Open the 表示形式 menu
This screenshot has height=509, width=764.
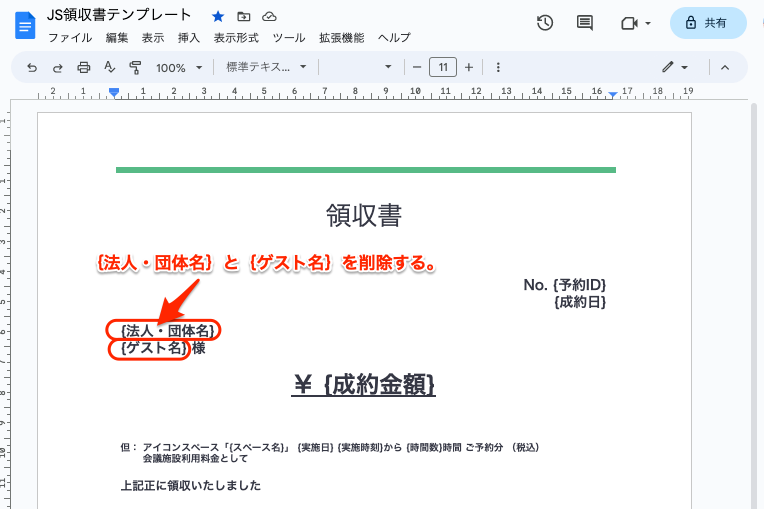[236, 38]
